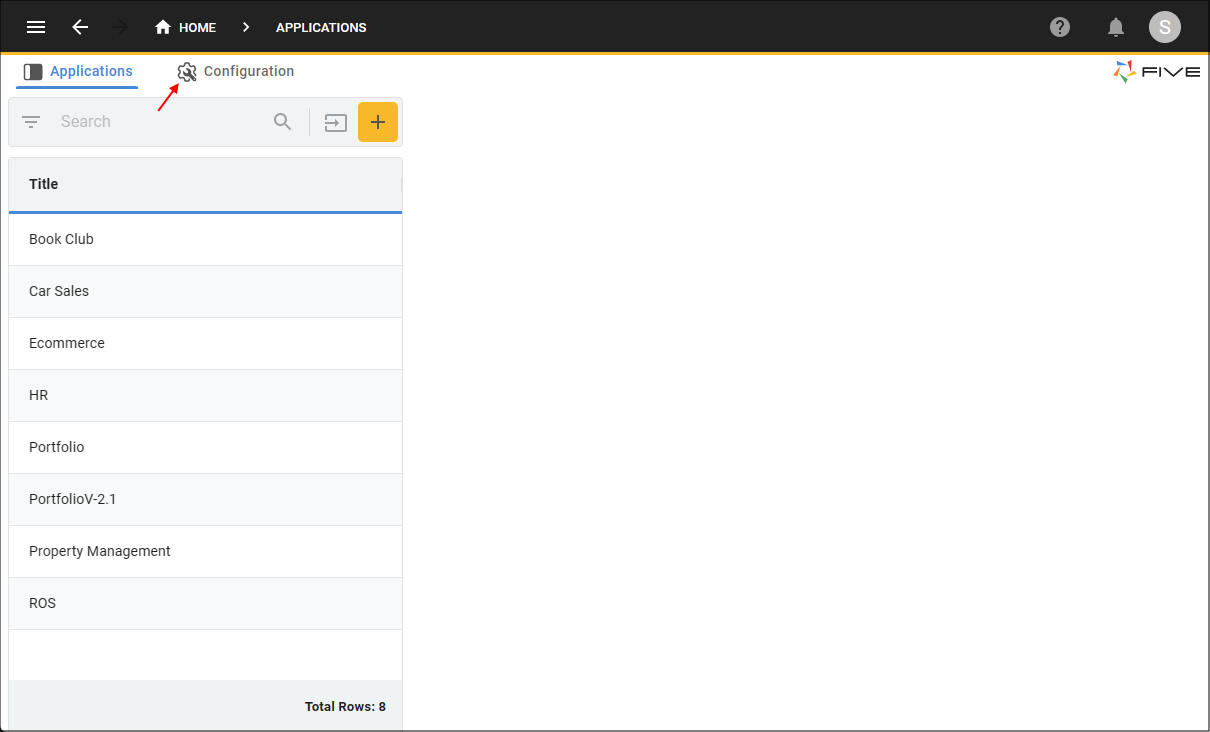Open the notifications bell

(x=1116, y=27)
